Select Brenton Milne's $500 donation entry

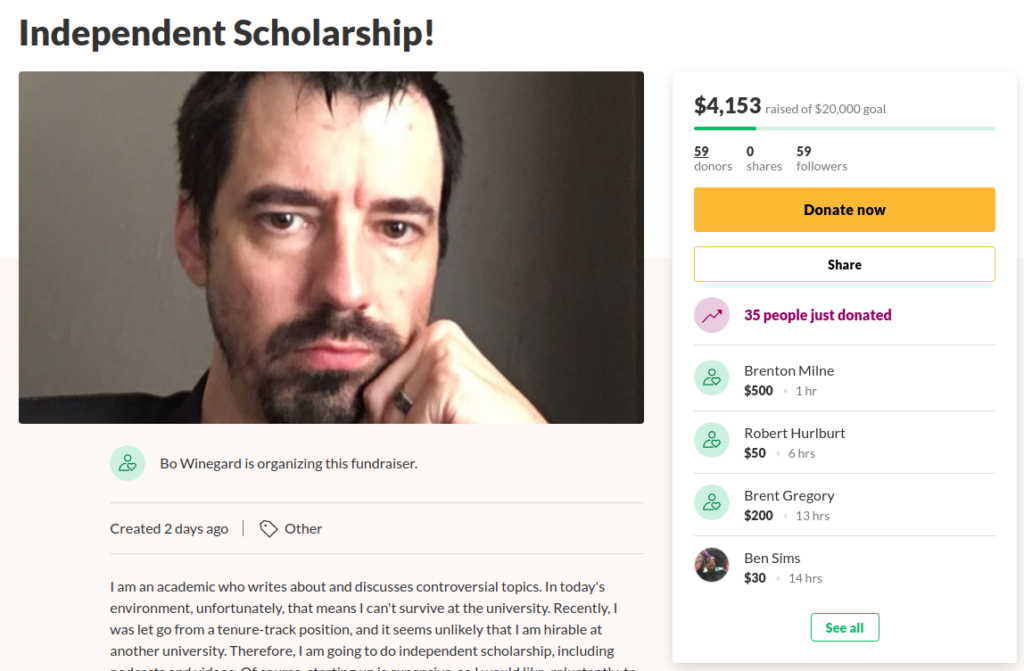tap(844, 378)
